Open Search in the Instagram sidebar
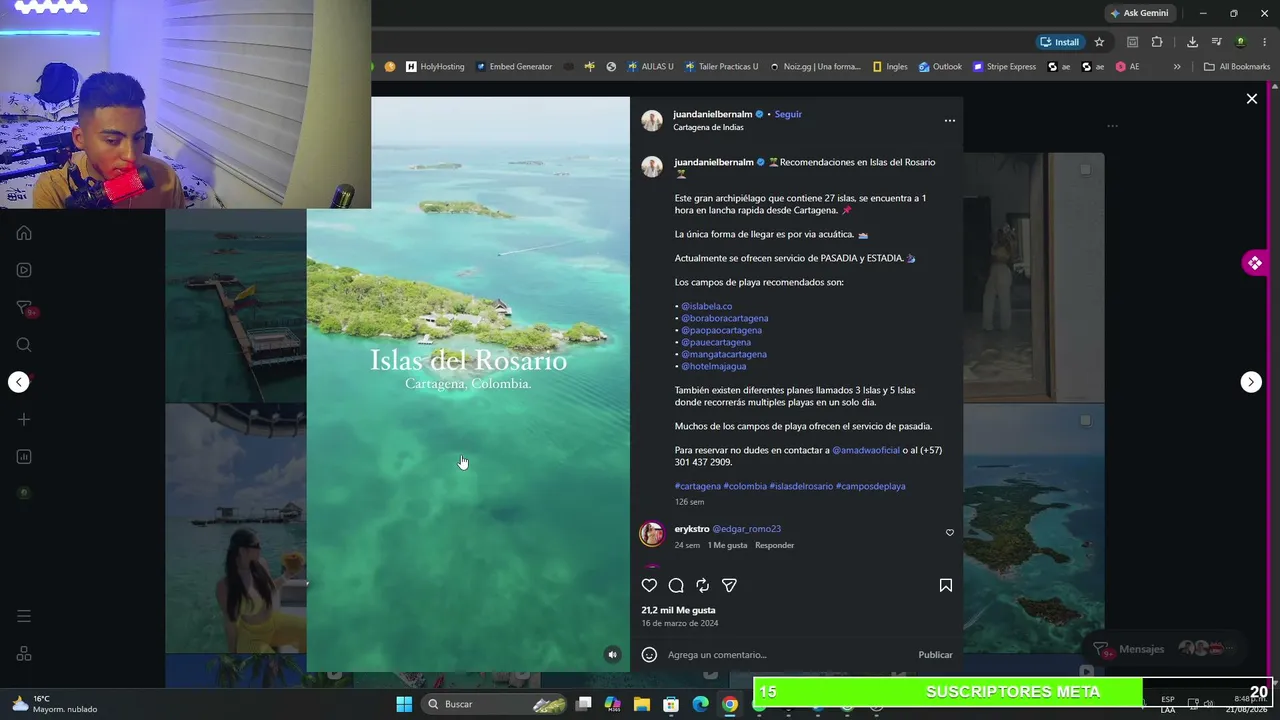This screenshot has height=720, width=1280. coord(24,345)
